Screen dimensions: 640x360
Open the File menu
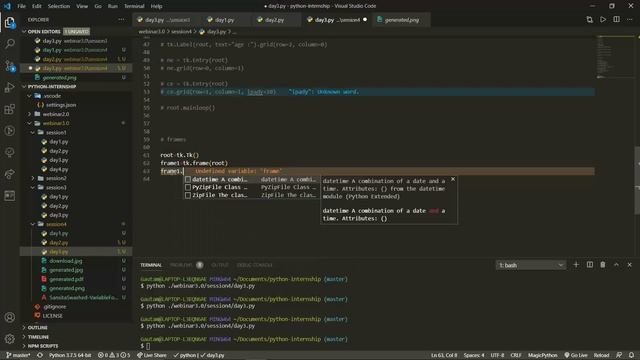[x=22, y=6]
